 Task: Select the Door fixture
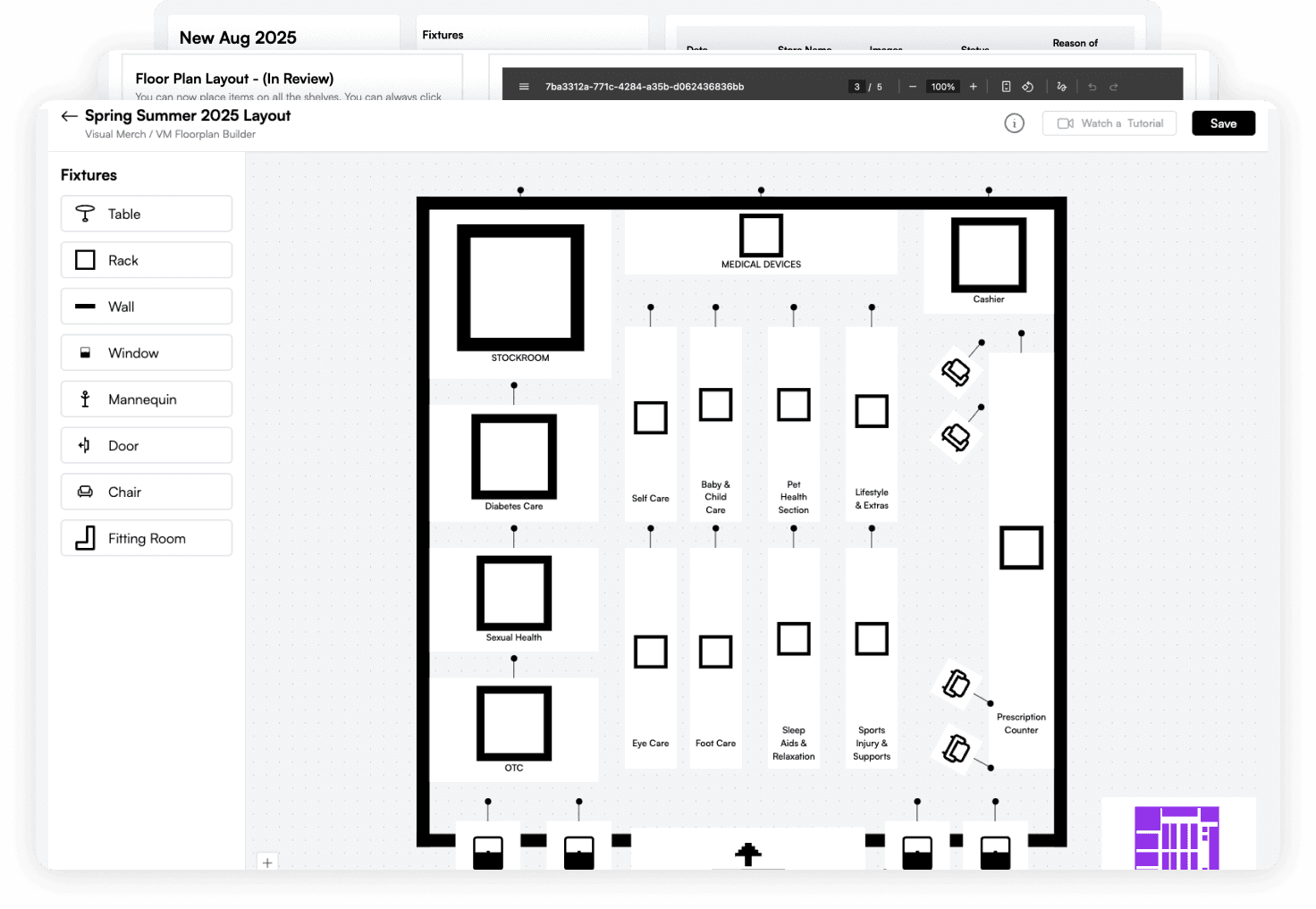tap(147, 446)
